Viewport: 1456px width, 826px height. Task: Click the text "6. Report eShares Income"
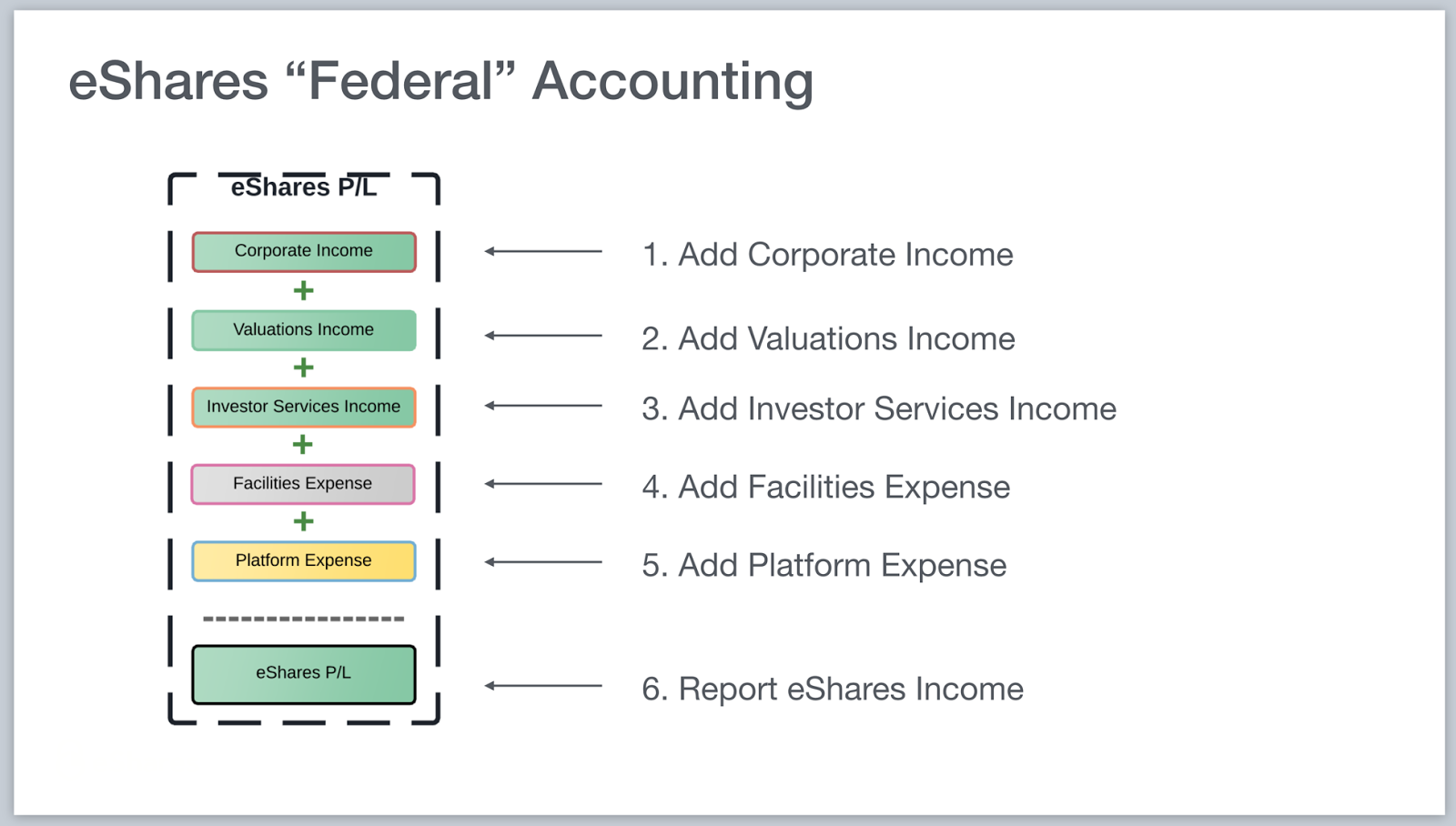[x=833, y=690]
